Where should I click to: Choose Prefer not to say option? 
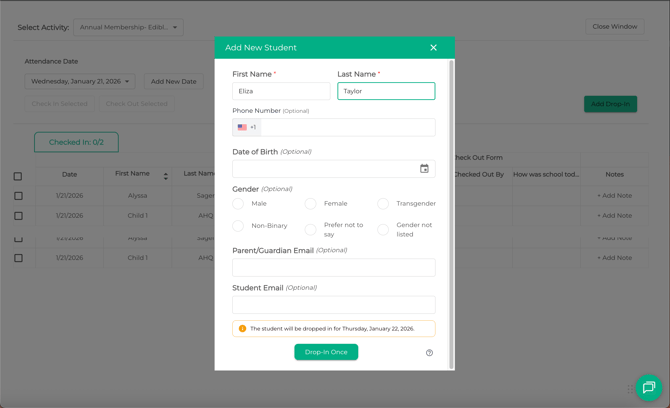click(311, 230)
